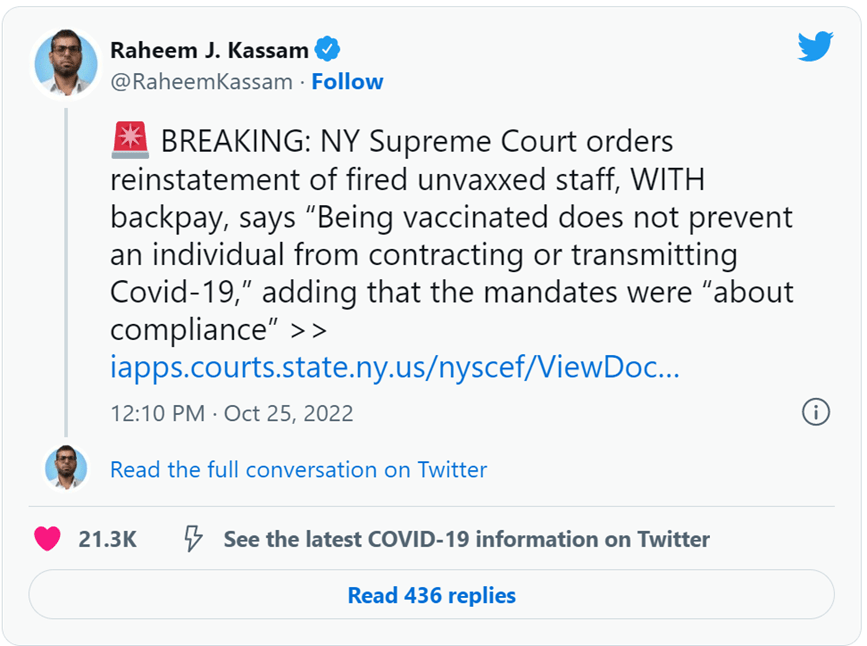Click the Twitter bird logo

[x=814, y=47]
